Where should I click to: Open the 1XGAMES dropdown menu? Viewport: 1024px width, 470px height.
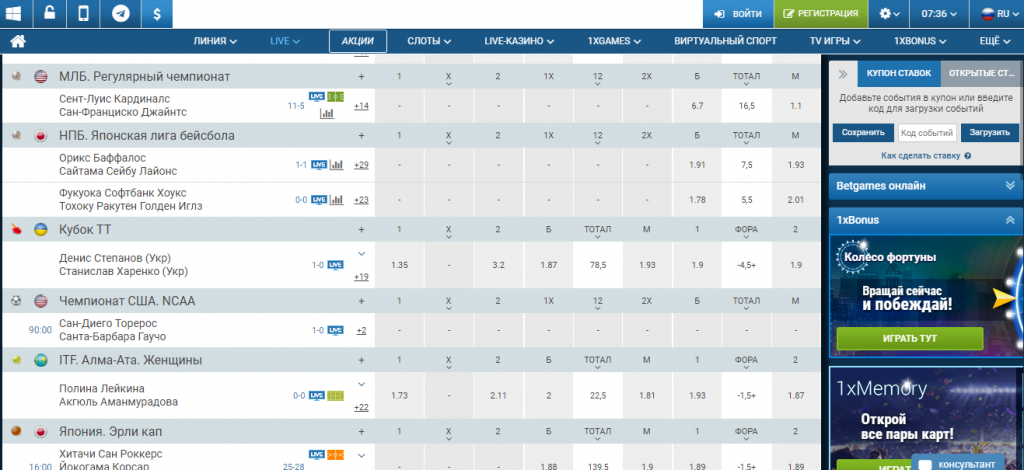(x=614, y=41)
